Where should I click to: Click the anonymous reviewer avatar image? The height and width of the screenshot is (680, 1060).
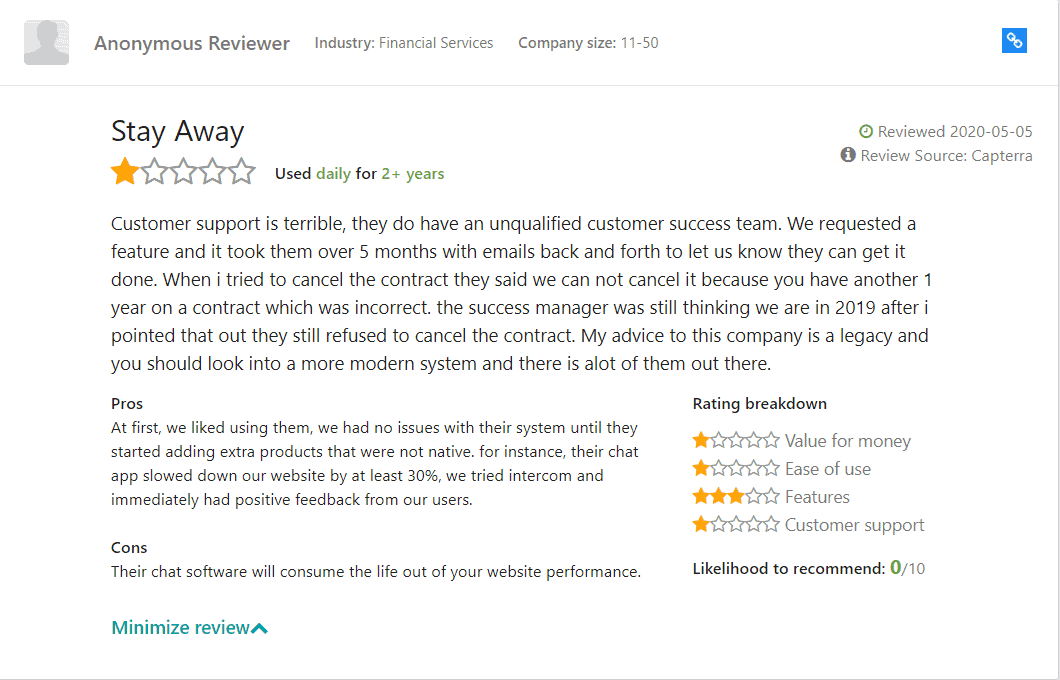(x=47, y=43)
